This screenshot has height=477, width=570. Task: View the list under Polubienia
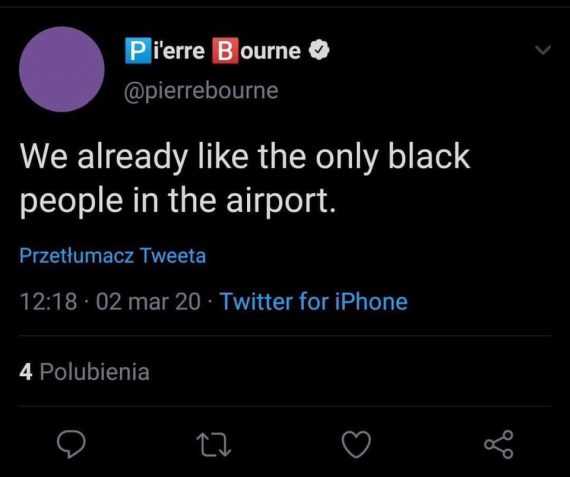95,372
